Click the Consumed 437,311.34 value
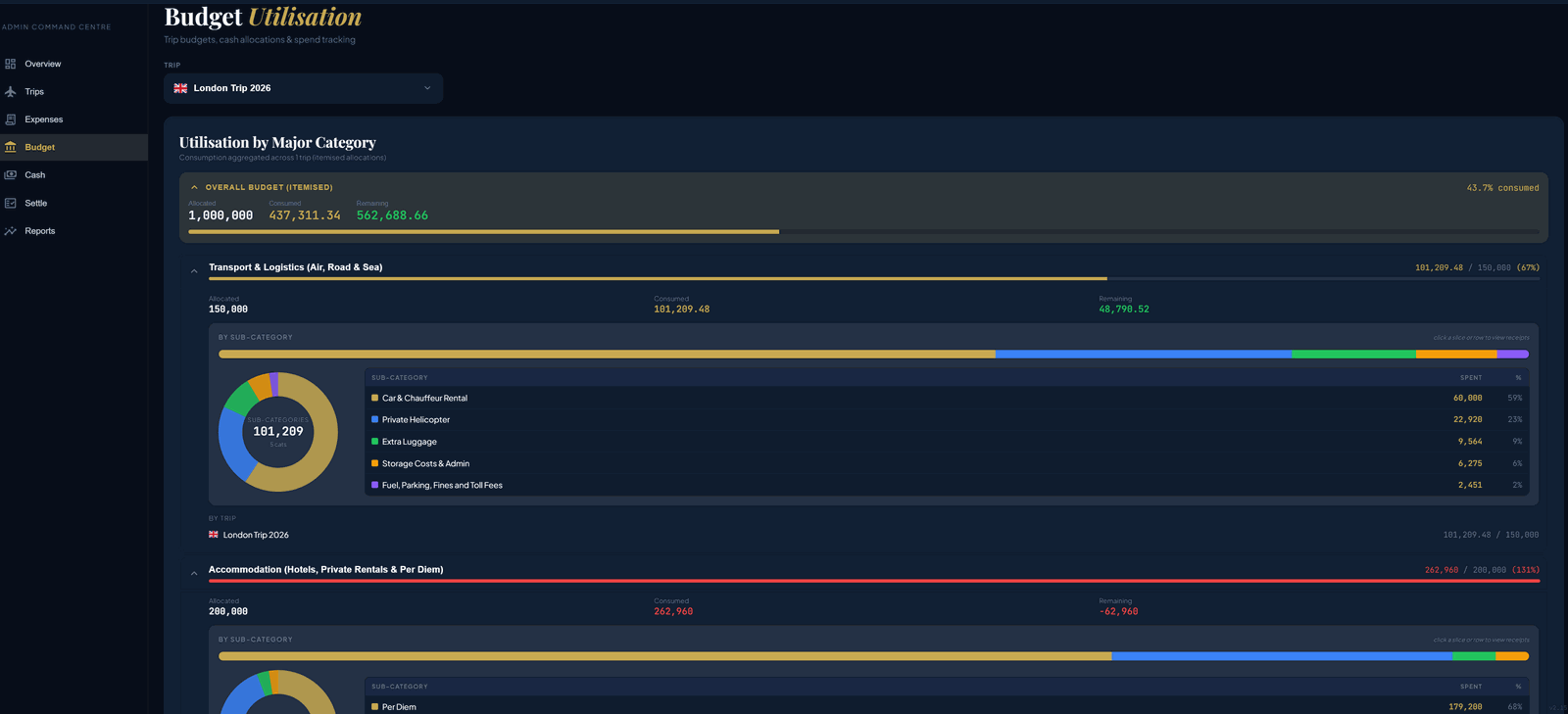1568x714 pixels. click(x=305, y=215)
